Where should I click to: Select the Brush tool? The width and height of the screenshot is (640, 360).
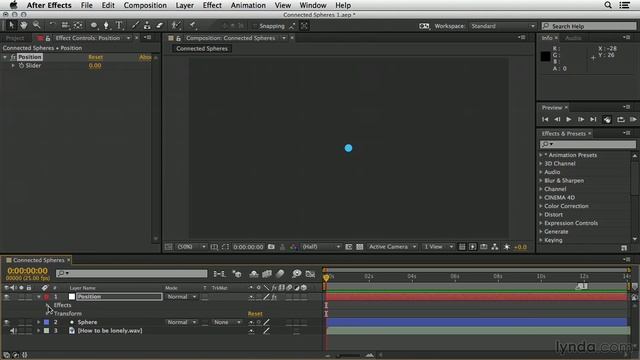135,25
